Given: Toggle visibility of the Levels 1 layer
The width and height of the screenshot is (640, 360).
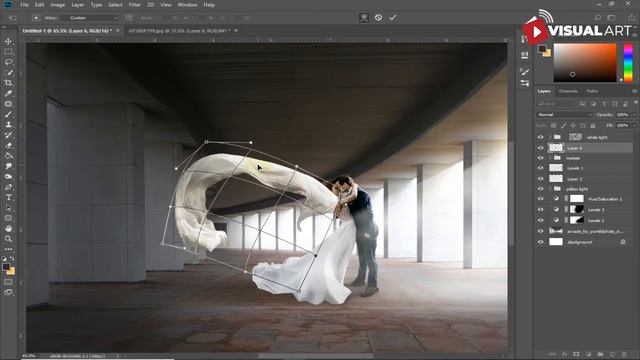Looking at the screenshot, I should click(540, 168).
